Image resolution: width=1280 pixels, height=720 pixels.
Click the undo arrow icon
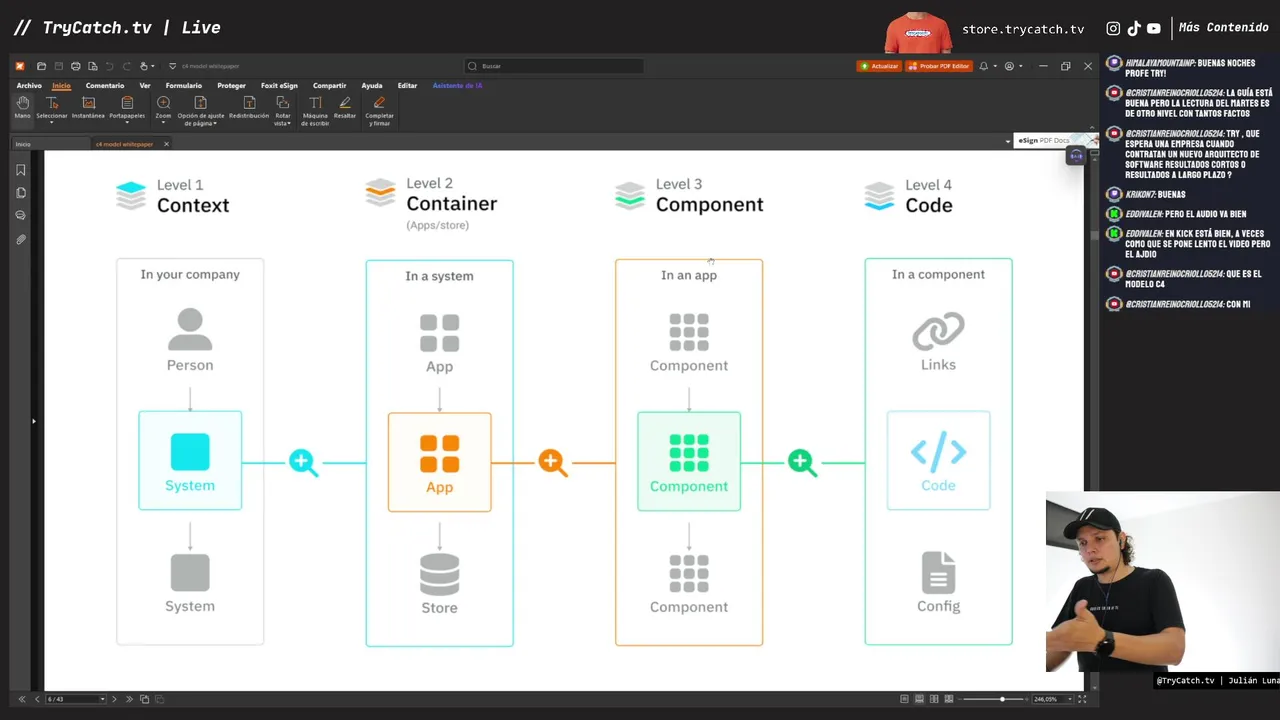click(109, 66)
